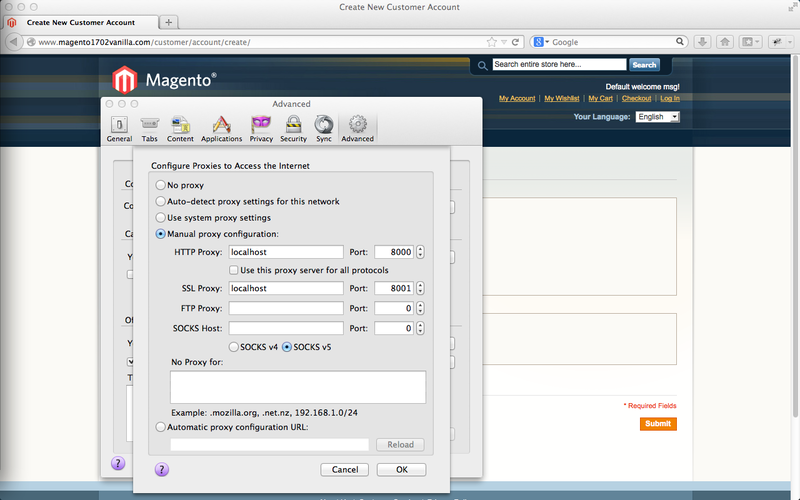
Task: Click automatic proxy URL field
Action: (269, 444)
